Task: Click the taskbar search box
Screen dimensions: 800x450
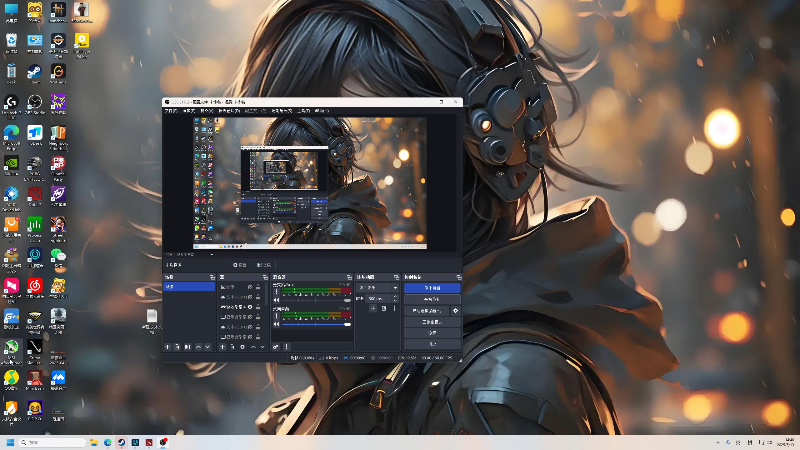Action: point(52,442)
